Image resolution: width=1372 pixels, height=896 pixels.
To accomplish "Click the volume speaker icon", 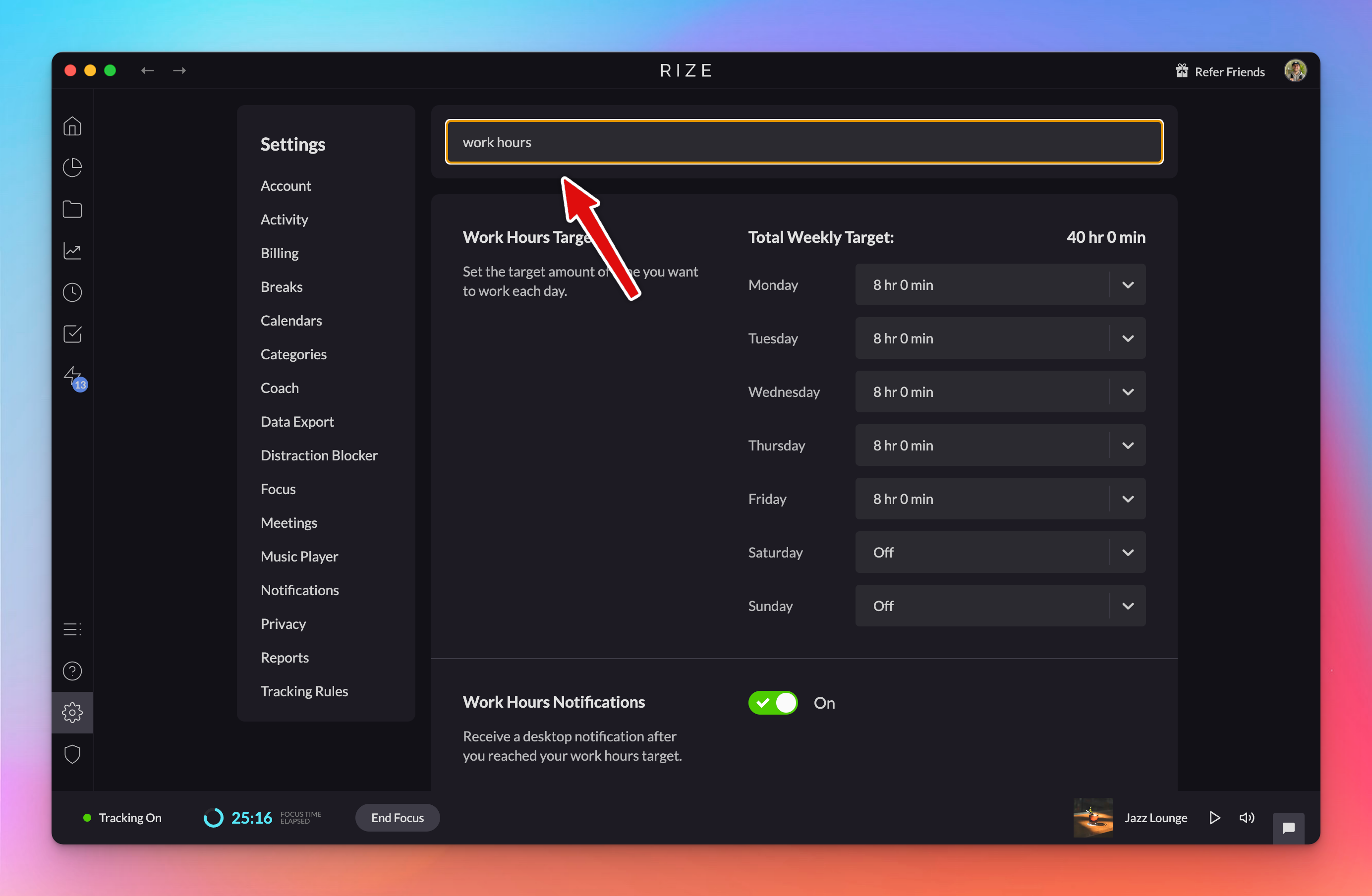I will point(1246,818).
